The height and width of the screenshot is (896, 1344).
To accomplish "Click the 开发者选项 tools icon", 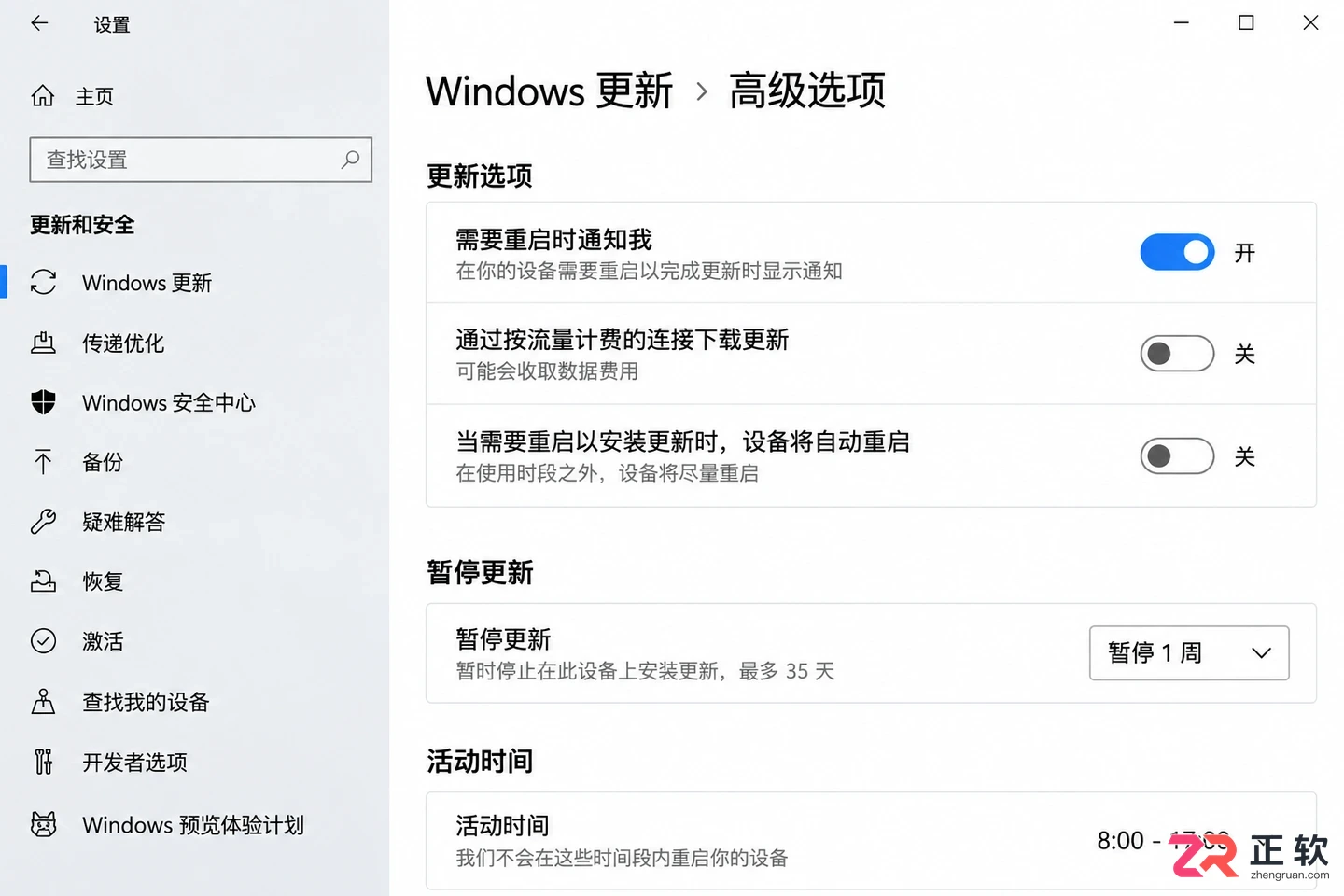I will click(43, 762).
